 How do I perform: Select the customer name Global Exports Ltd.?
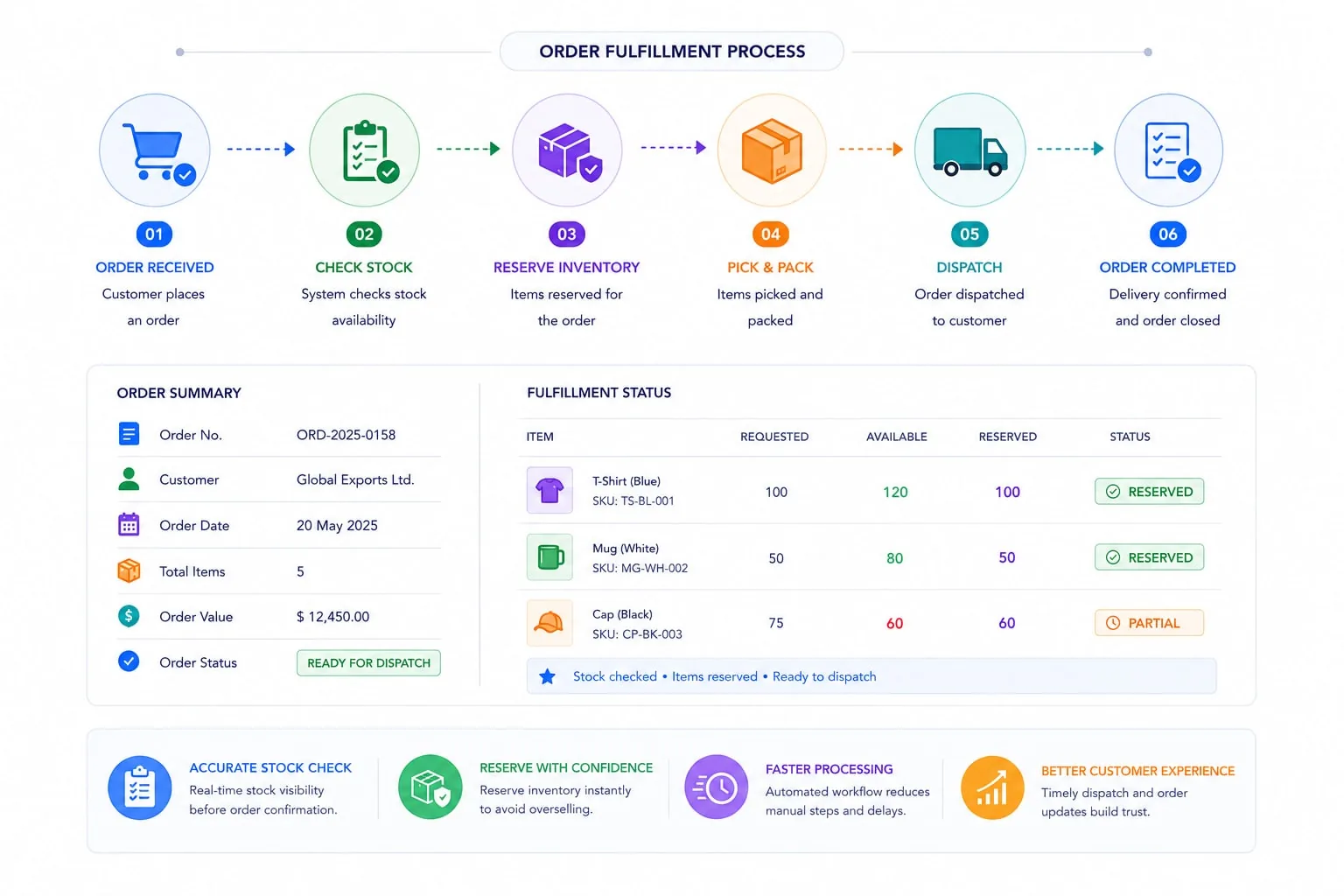tap(355, 479)
